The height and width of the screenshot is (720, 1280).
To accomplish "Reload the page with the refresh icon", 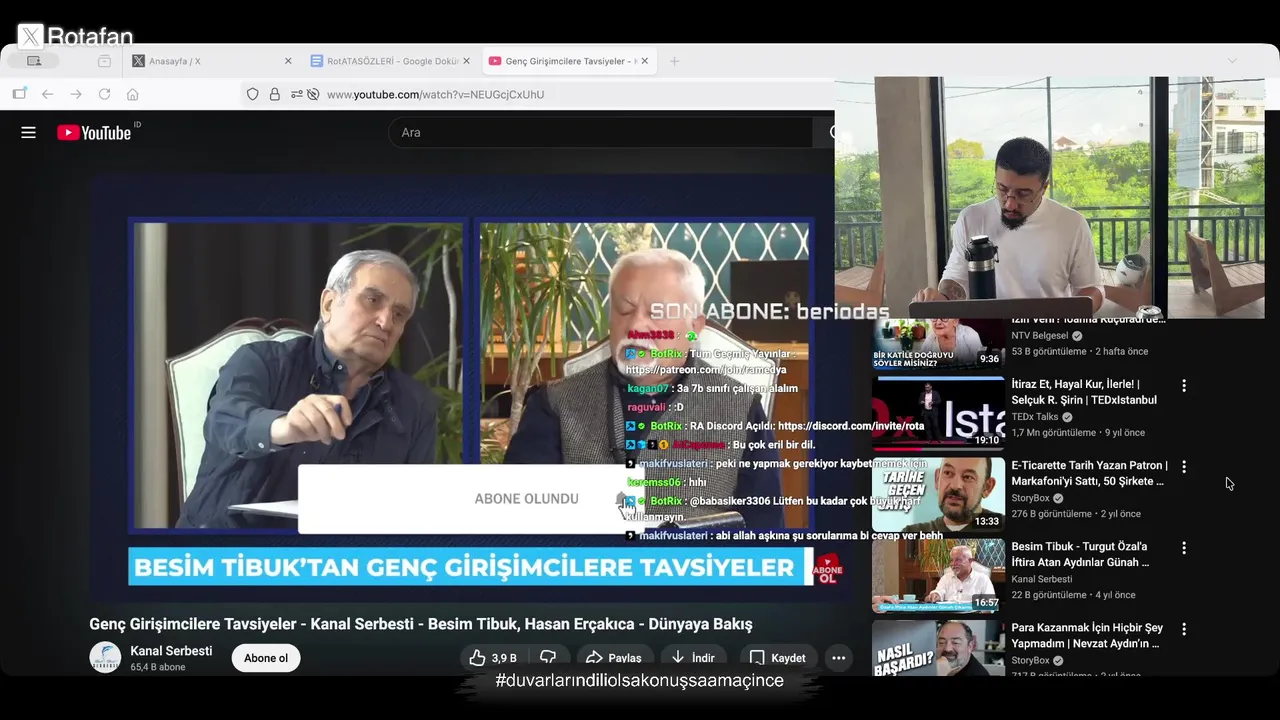I will coord(104,94).
